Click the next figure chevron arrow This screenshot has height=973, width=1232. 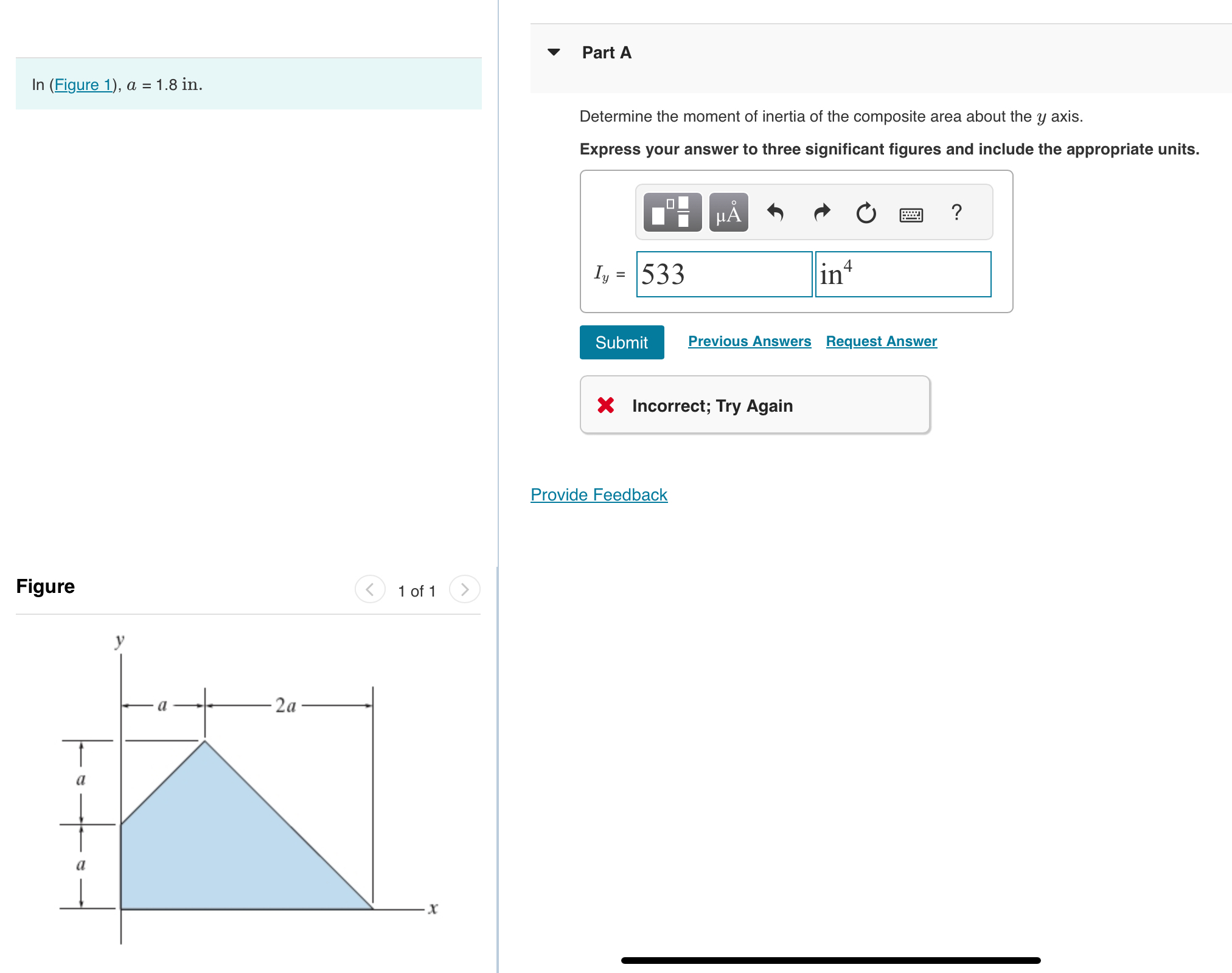click(x=464, y=589)
